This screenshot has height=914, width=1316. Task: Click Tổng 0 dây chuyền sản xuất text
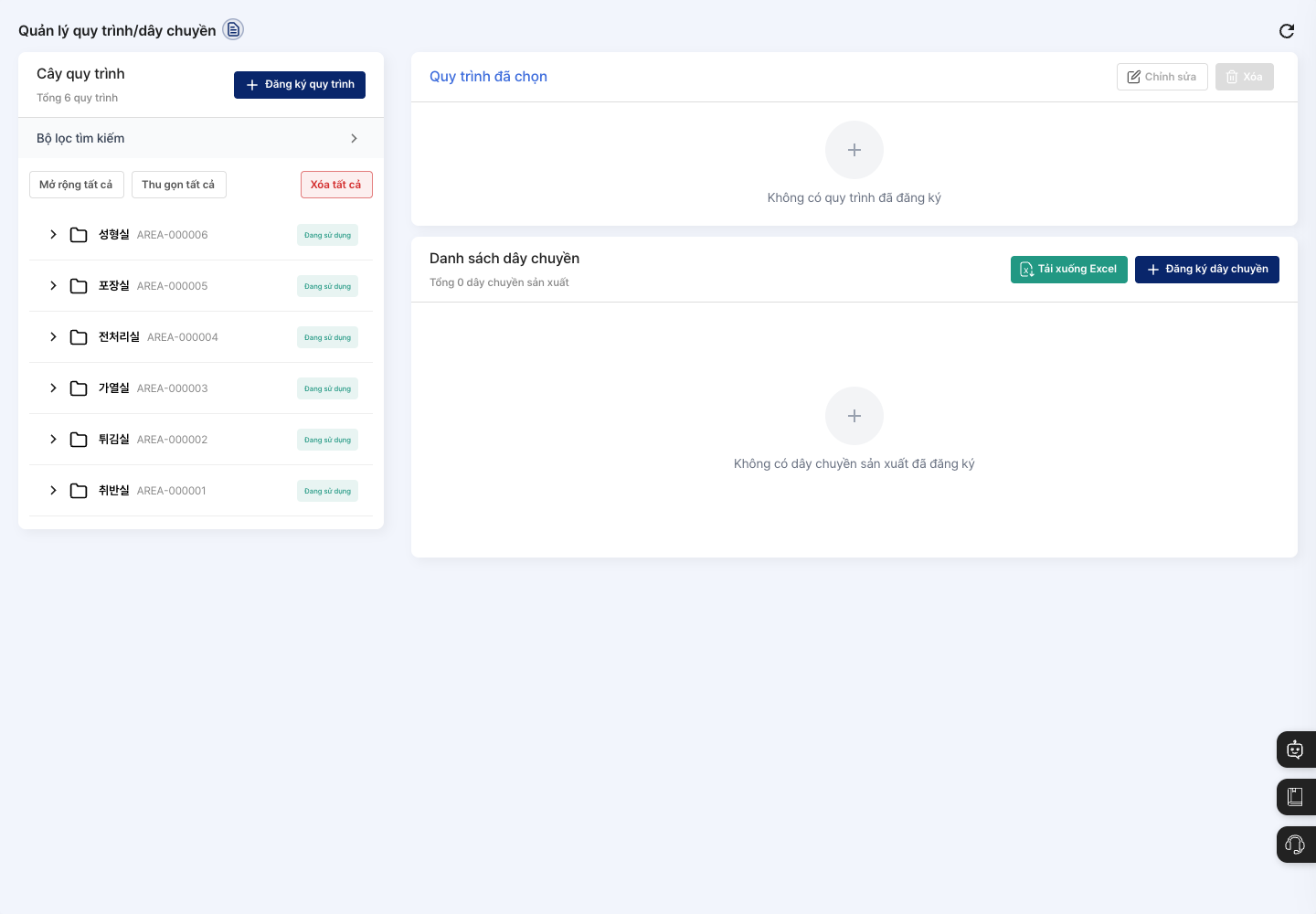[x=499, y=282]
